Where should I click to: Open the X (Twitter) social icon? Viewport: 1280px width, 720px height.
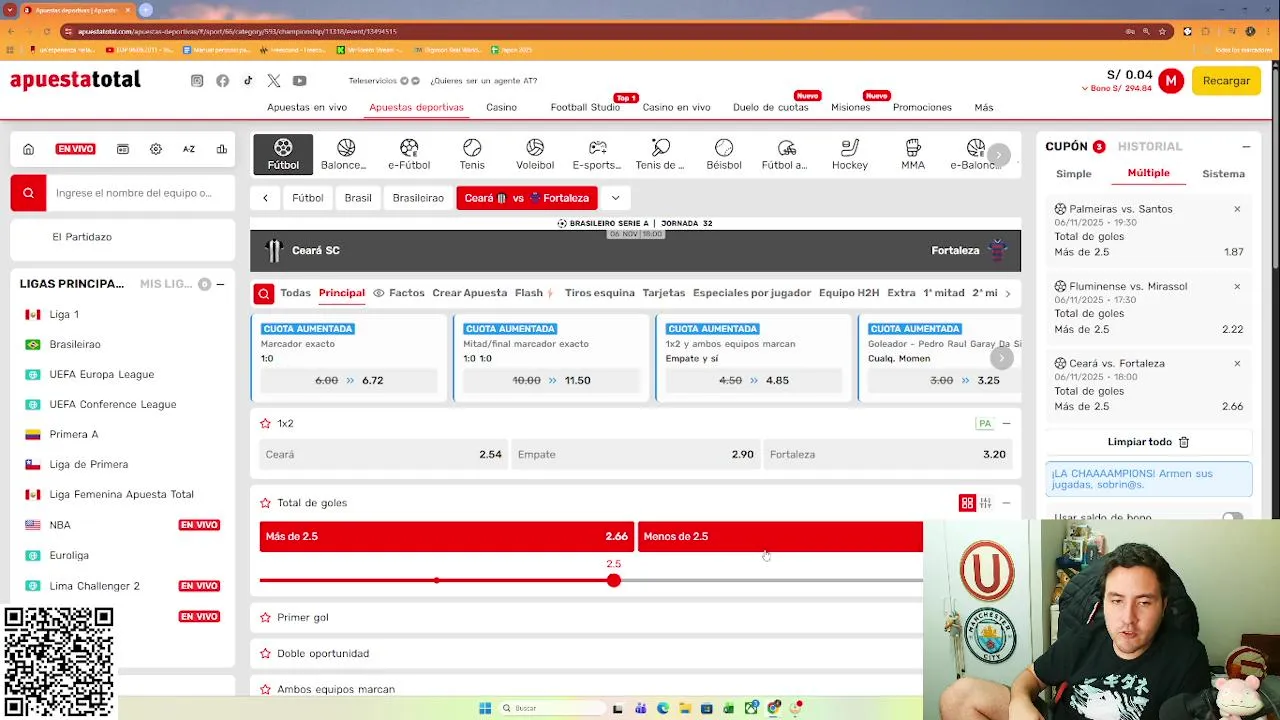[274, 81]
